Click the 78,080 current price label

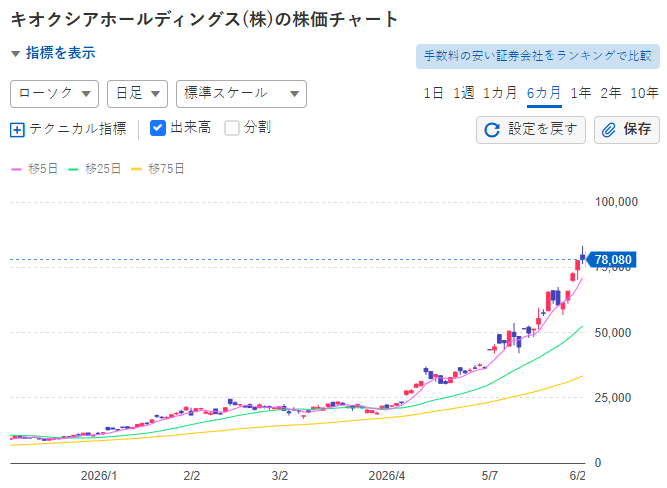pos(611,260)
